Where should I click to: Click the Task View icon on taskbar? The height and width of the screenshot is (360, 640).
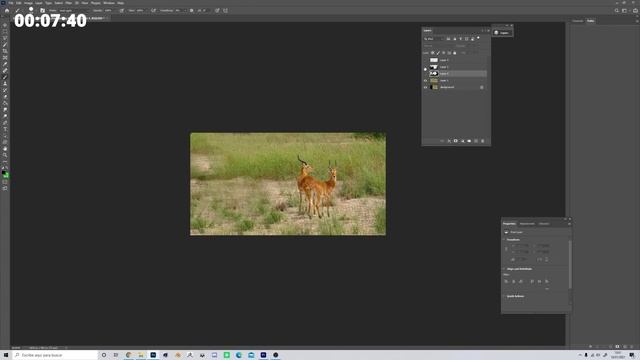(x=116, y=355)
